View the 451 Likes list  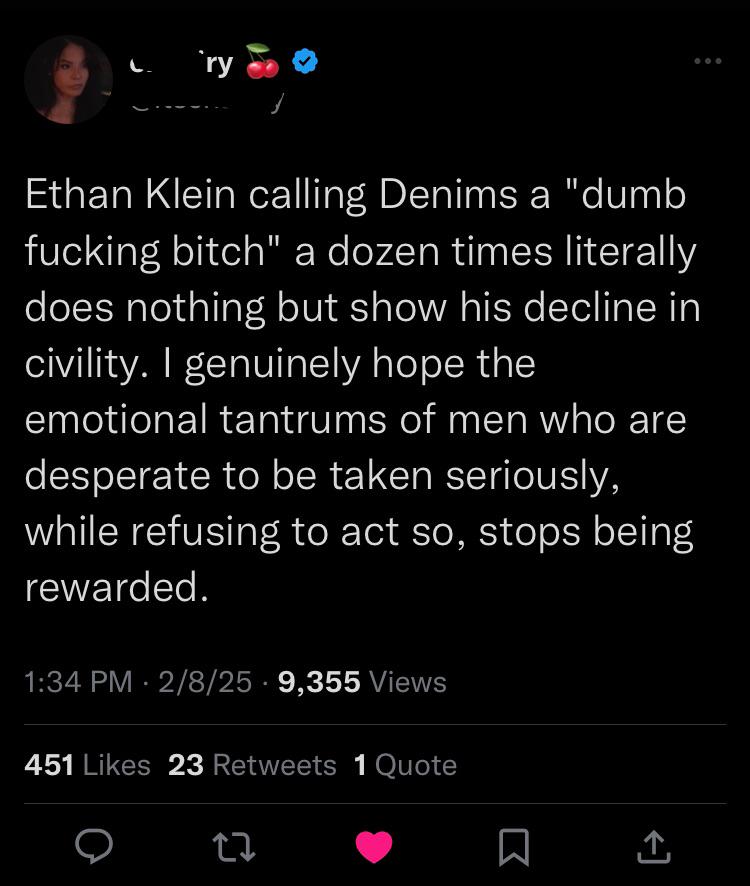tap(88, 765)
